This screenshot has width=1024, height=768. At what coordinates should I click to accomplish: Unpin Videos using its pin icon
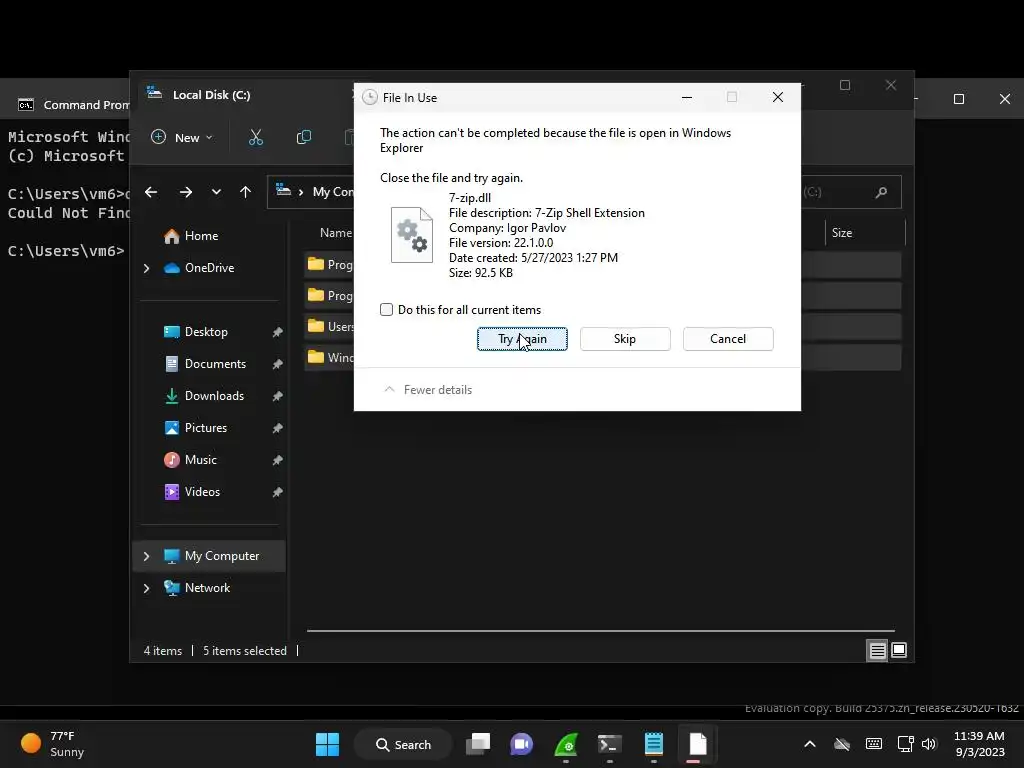(x=278, y=492)
